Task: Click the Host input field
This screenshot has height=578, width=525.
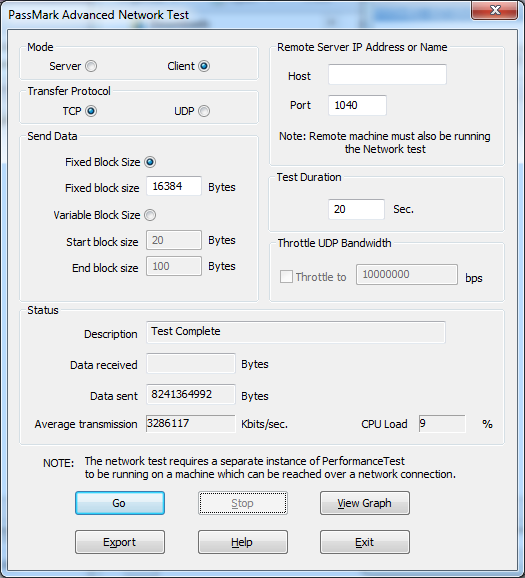Action: point(387,74)
